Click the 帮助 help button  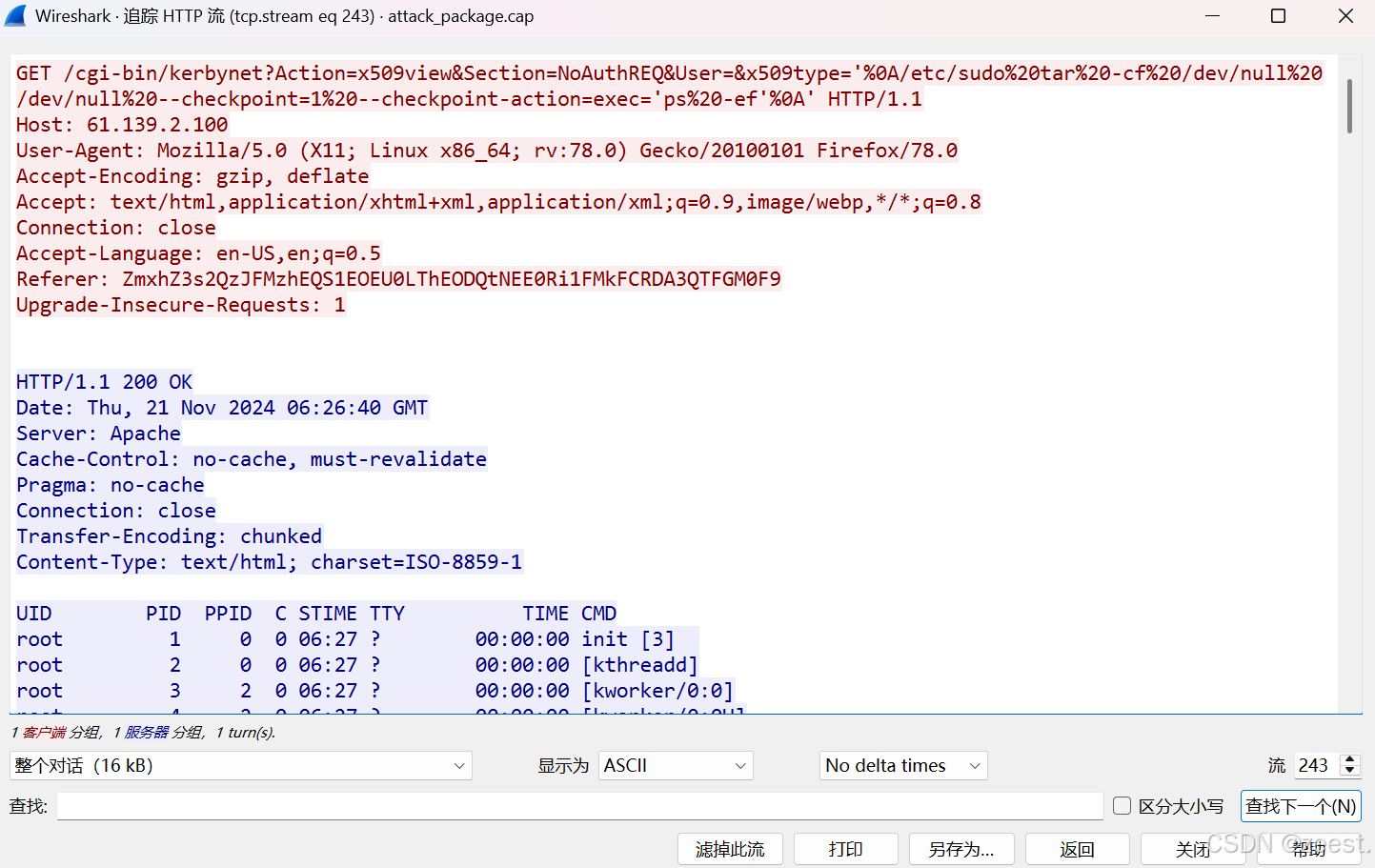pyautogui.click(x=1308, y=849)
